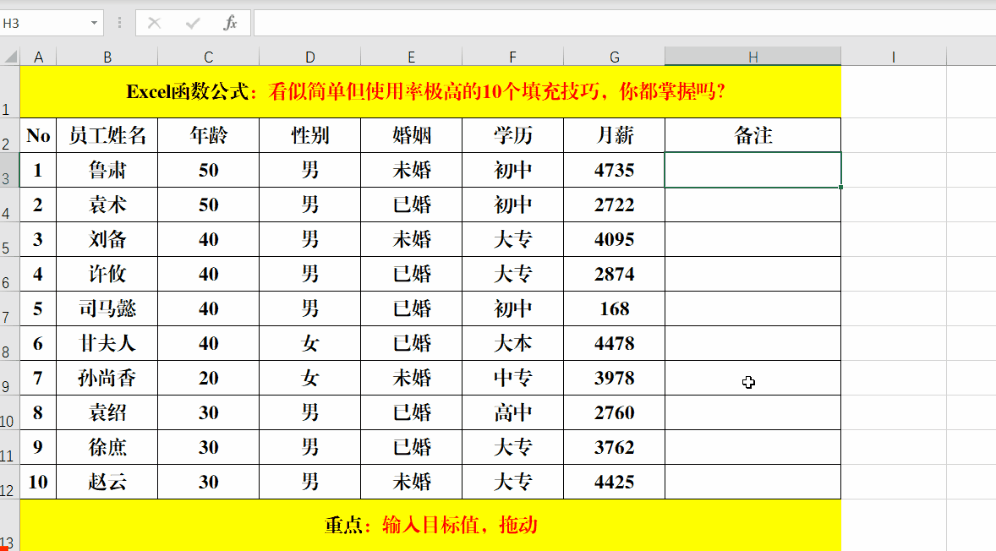Click the formula bar options dots handle
Image resolution: width=996 pixels, height=551 pixels.
click(x=119, y=24)
